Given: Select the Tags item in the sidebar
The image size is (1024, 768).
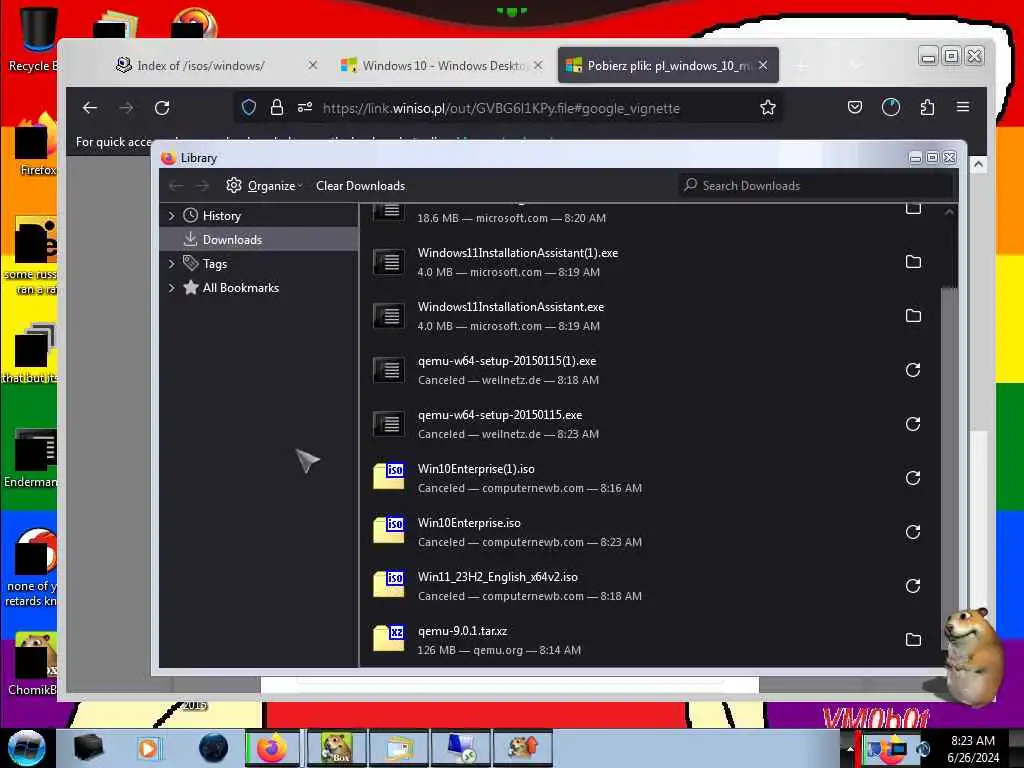Looking at the screenshot, I should 259,264.
